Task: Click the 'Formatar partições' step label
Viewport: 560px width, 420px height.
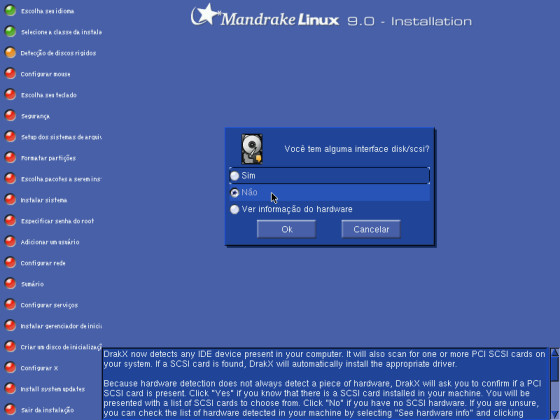Action: coord(48,158)
